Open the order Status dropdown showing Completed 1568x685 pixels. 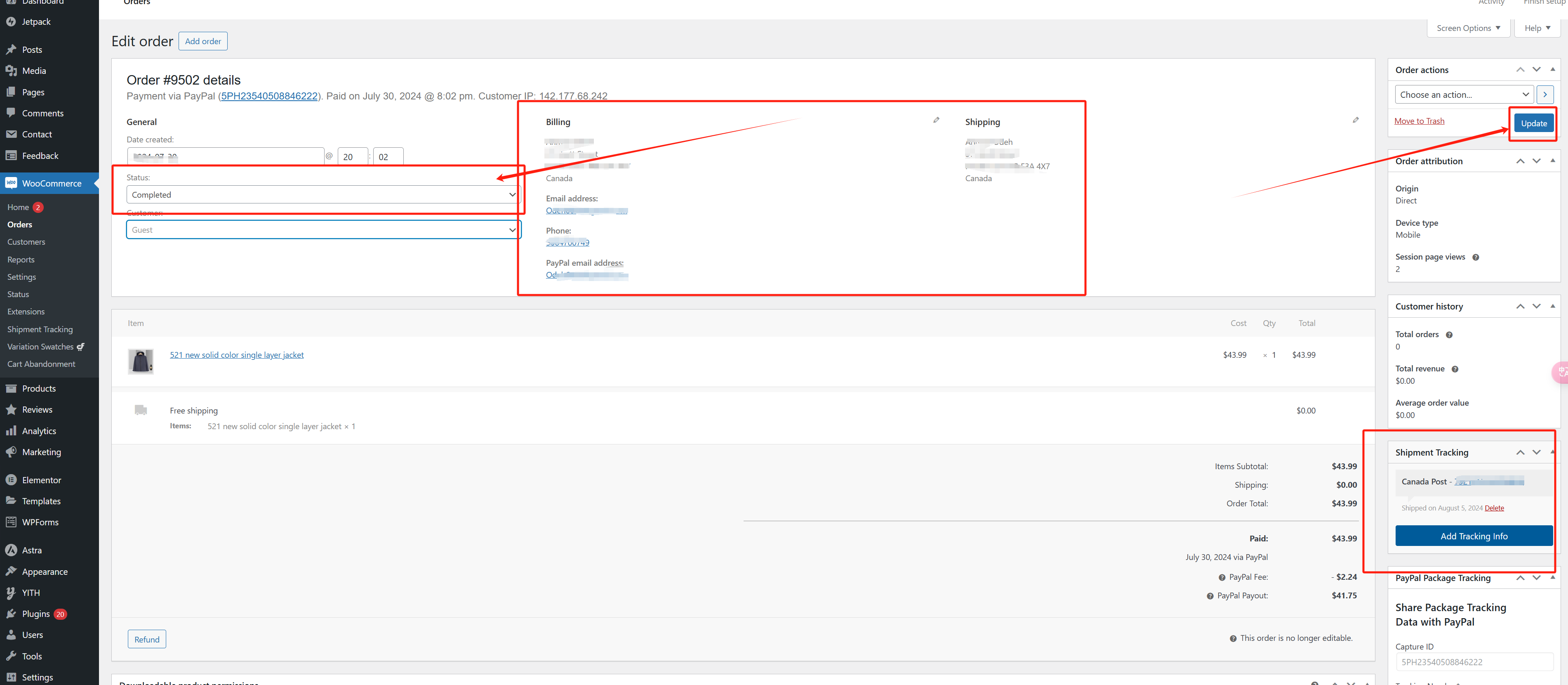pyautogui.click(x=323, y=194)
